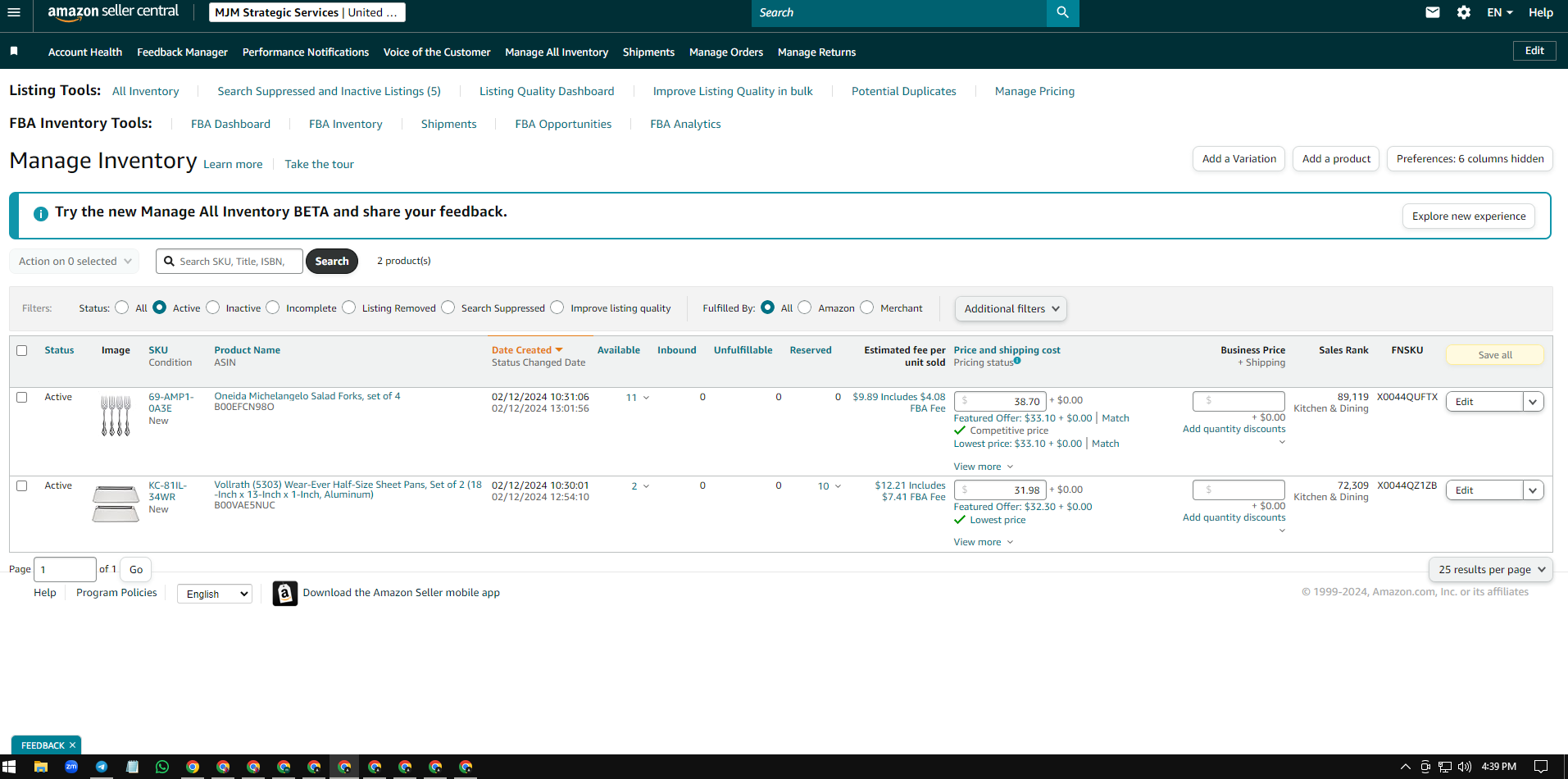The height and width of the screenshot is (779, 1568).
Task: Close the FEEDBACK tab with X
Action: (72, 745)
